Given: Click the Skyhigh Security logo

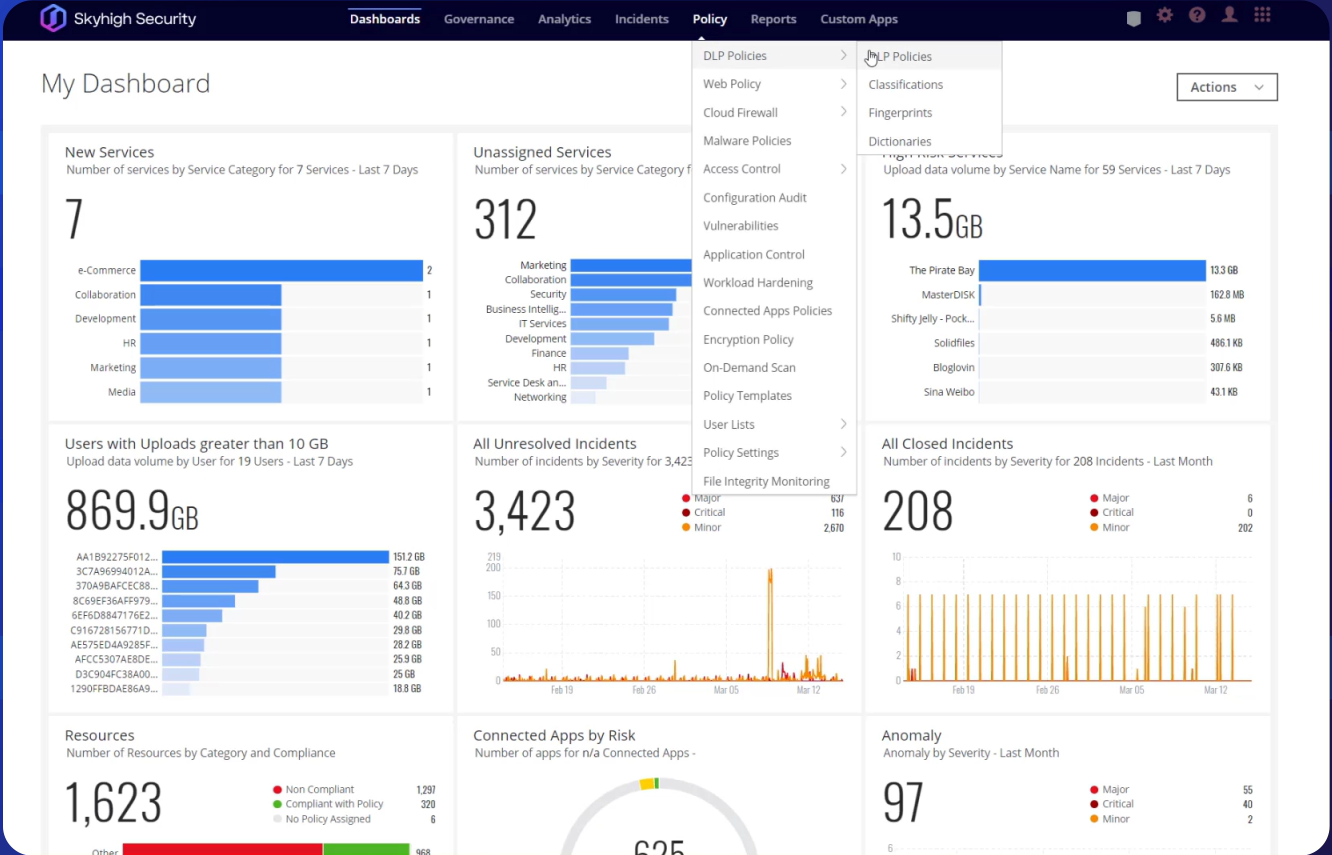Looking at the screenshot, I should (x=117, y=18).
